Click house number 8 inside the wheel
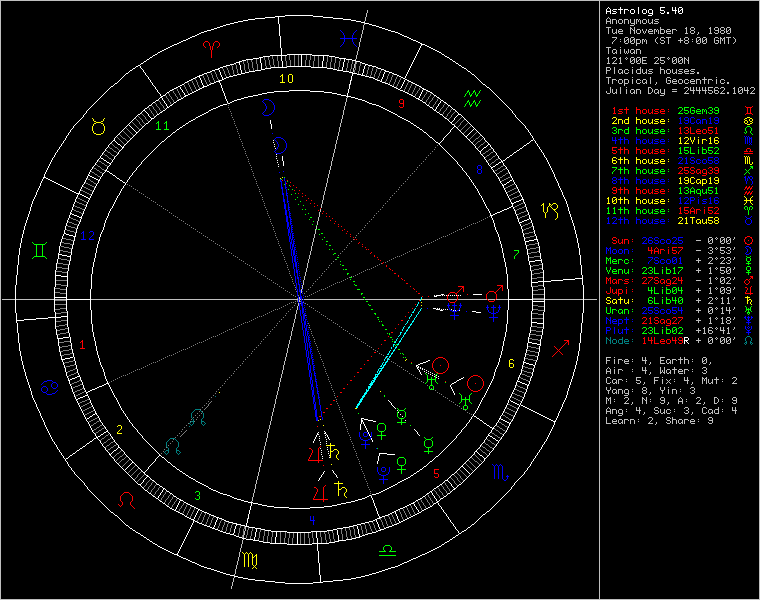Viewport: 760px width, 600px height. (479, 169)
